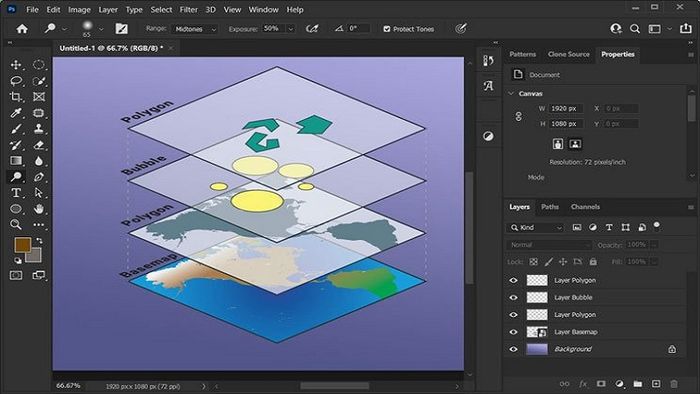
Task: Open the Exposure slider dropdown arrow
Action: click(291, 29)
